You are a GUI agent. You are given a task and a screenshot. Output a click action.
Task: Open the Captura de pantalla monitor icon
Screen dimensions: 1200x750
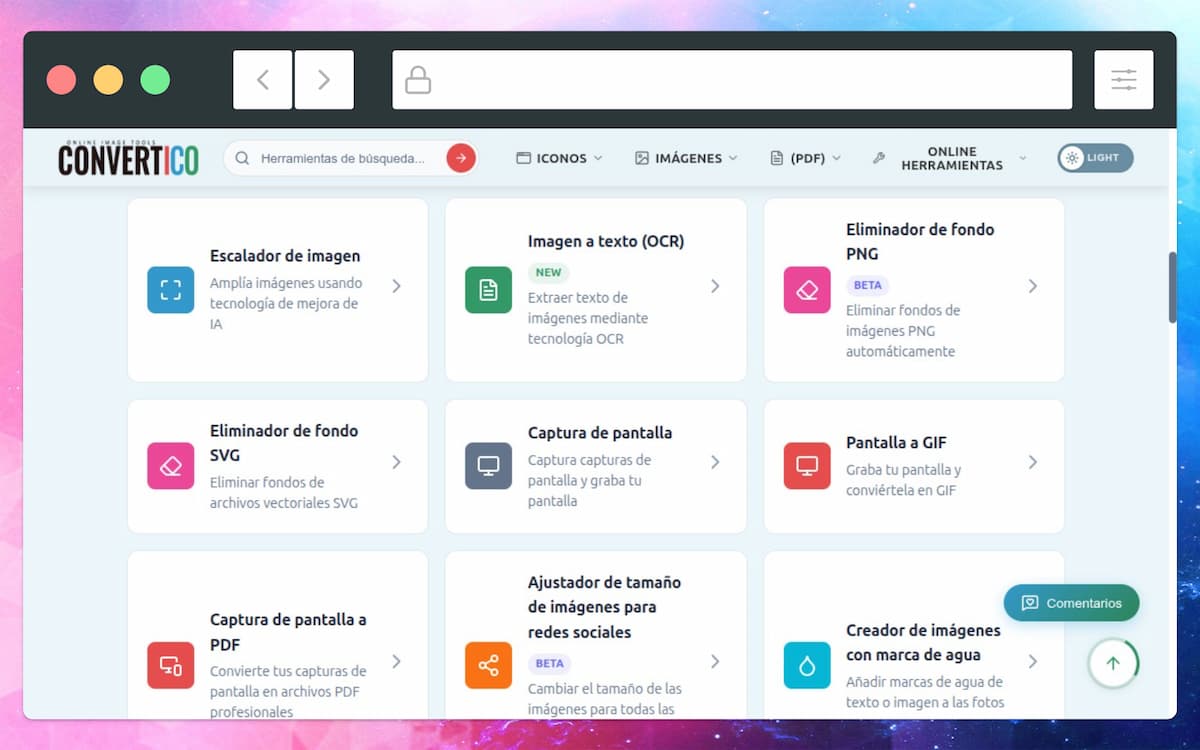487,466
